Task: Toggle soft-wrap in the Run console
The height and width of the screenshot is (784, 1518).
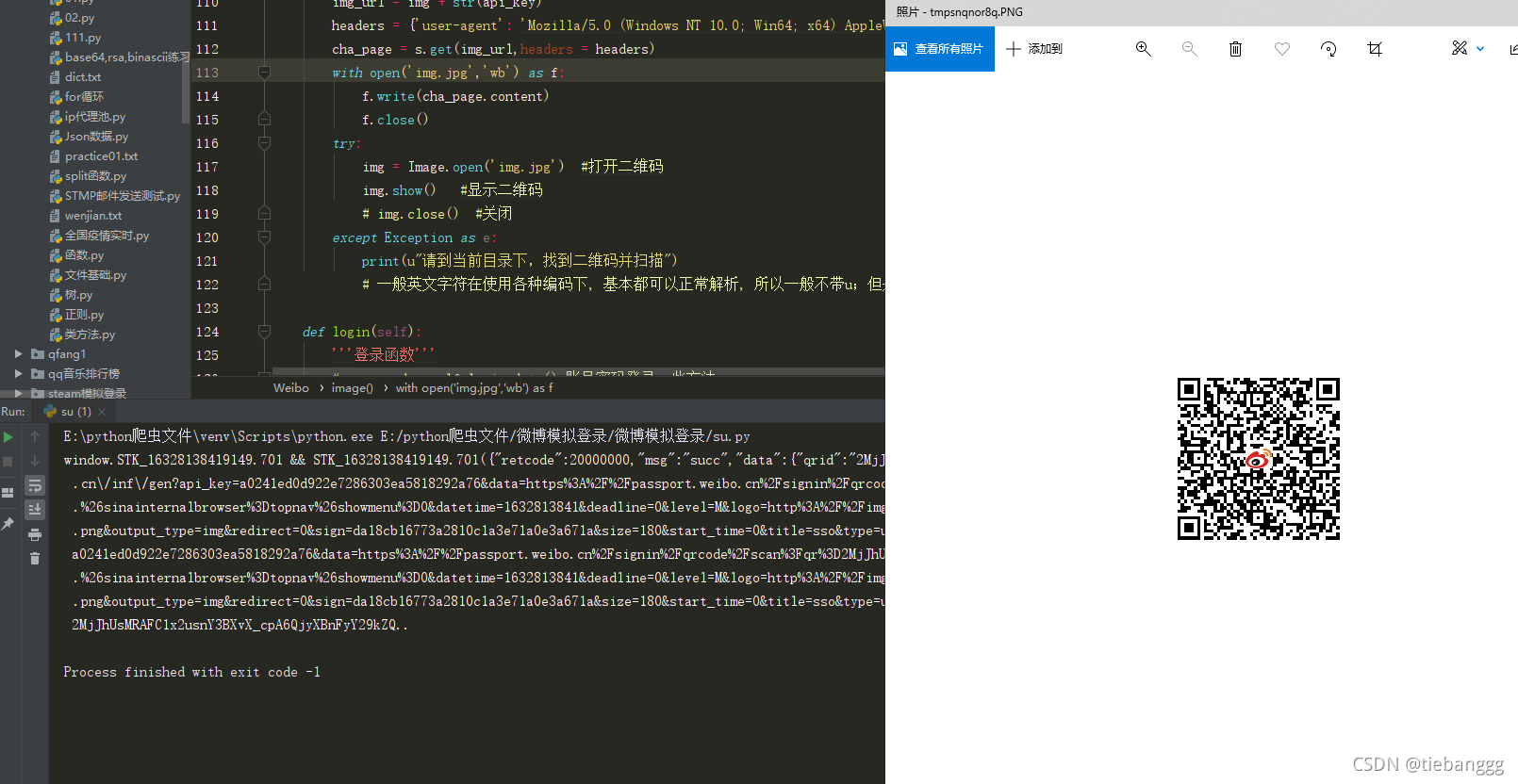Action: click(x=35, y=485)
